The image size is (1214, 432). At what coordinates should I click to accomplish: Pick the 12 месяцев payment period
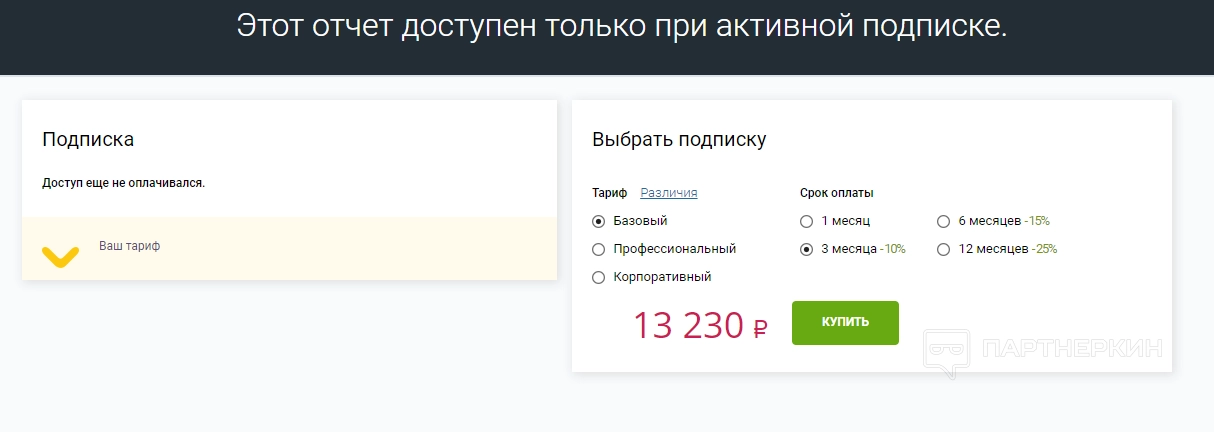[943, 249]
